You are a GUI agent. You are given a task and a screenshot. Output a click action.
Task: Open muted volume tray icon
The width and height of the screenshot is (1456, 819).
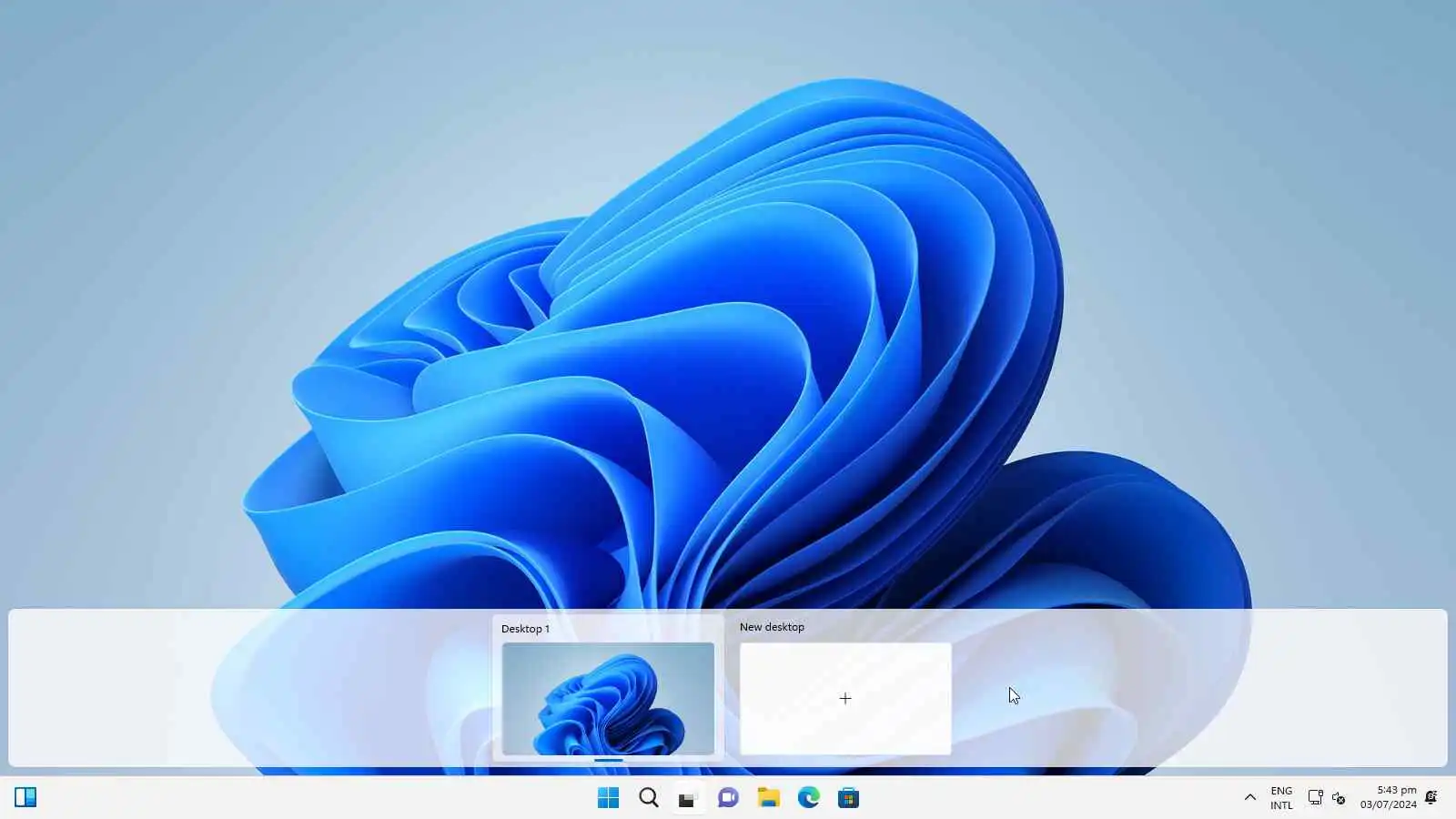(x=1338, y=798)
